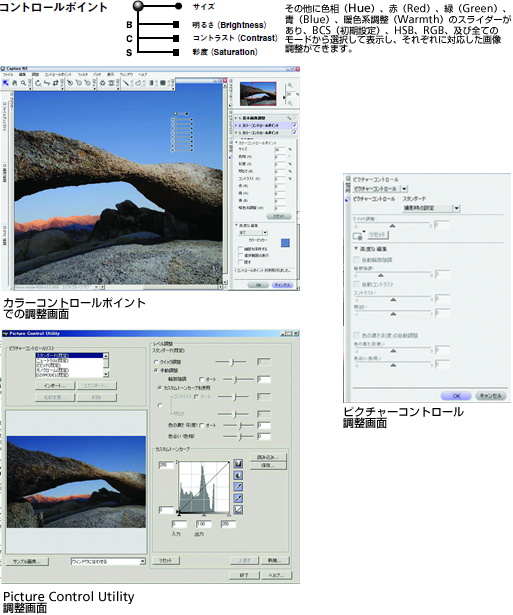513x615 pixels.
Task: Check the オート box beside 輪郭強調
Action: (202, 379)
